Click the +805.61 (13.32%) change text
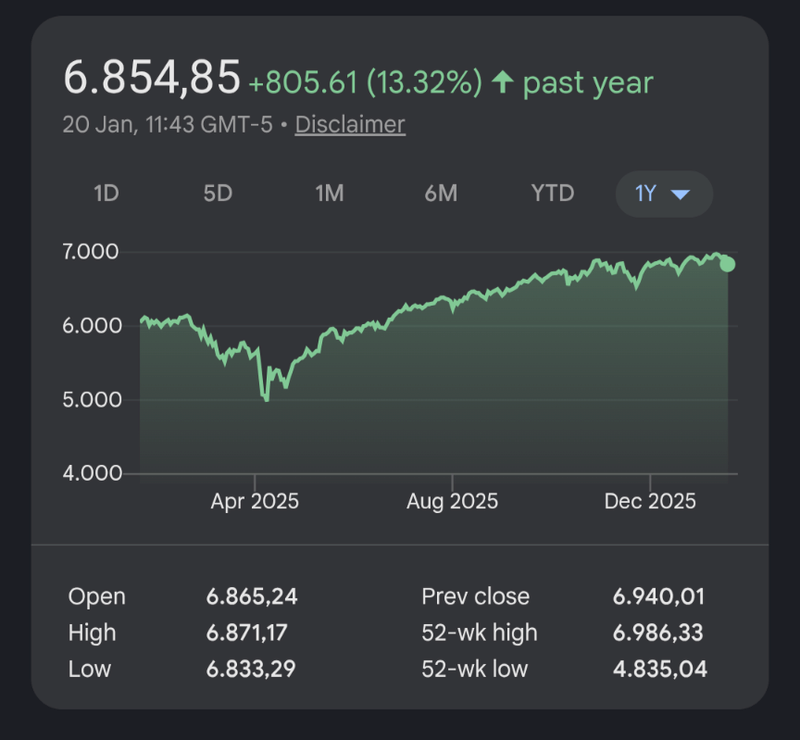 365,82
